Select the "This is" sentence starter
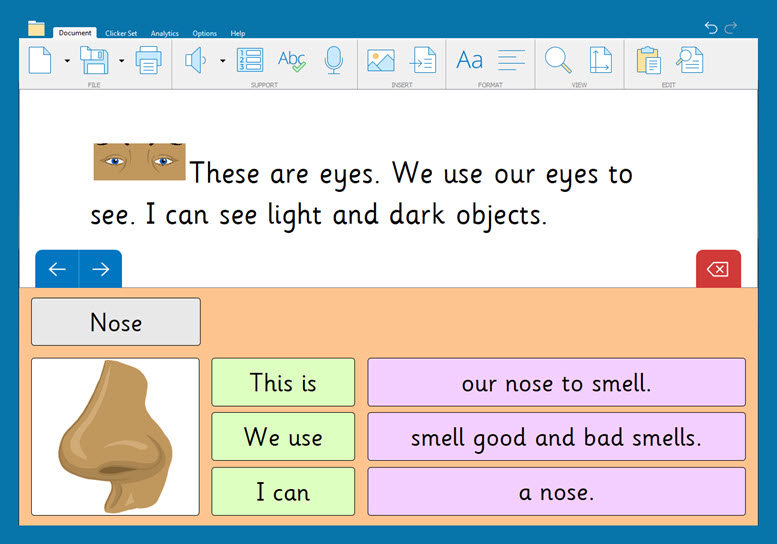Screen dimensions: 777x544 coord(283,382)
